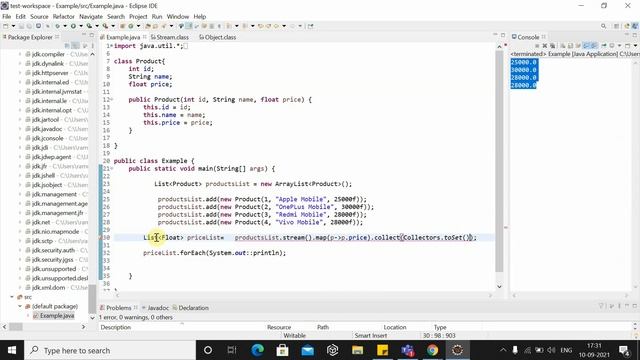640x360 pixels.
Task: Open the Debug icon's dropdown arrow
Action: pos(65,26)
